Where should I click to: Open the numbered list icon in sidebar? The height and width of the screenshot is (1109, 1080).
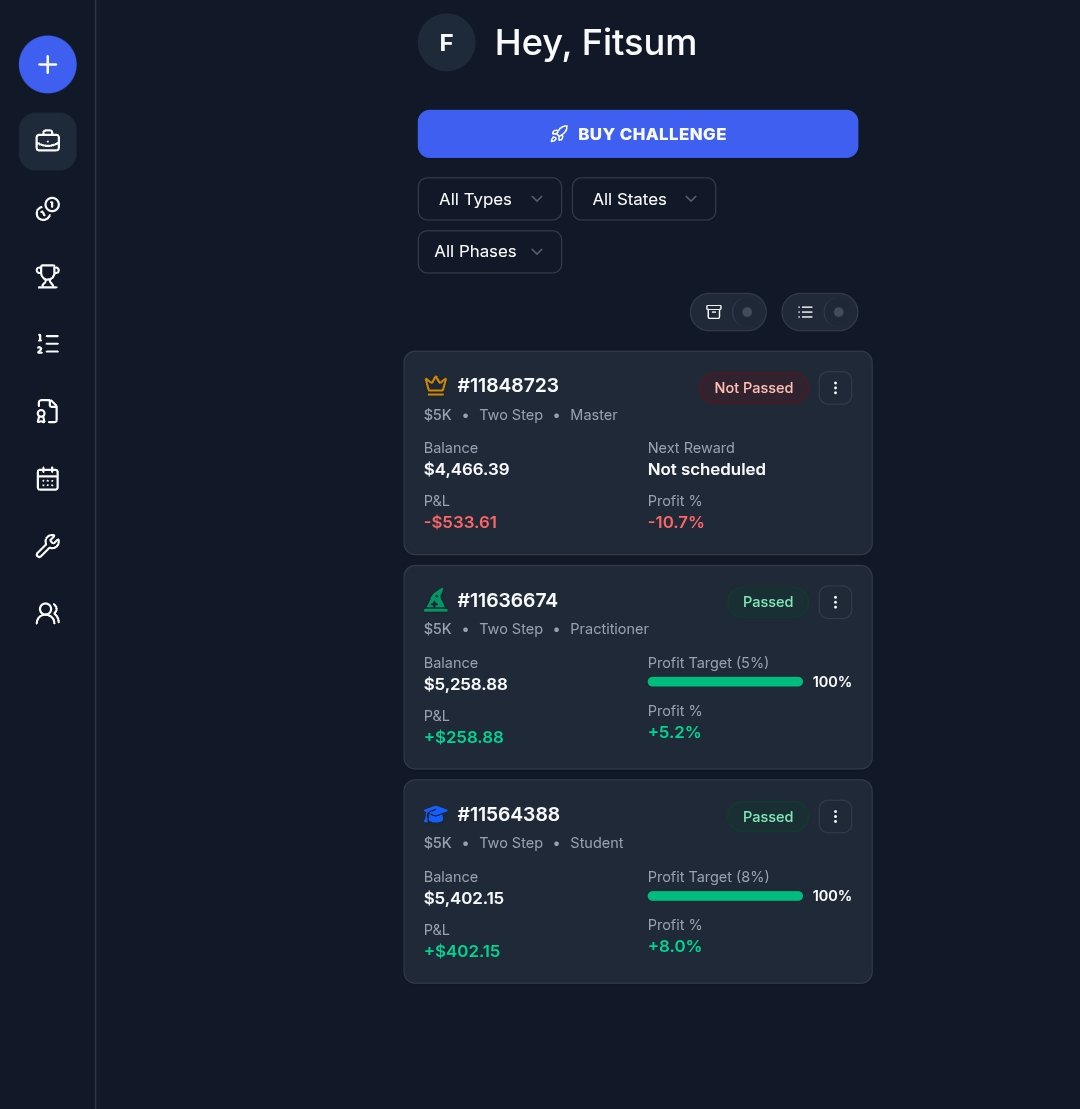pyautogui.click(x=47, y=344)
